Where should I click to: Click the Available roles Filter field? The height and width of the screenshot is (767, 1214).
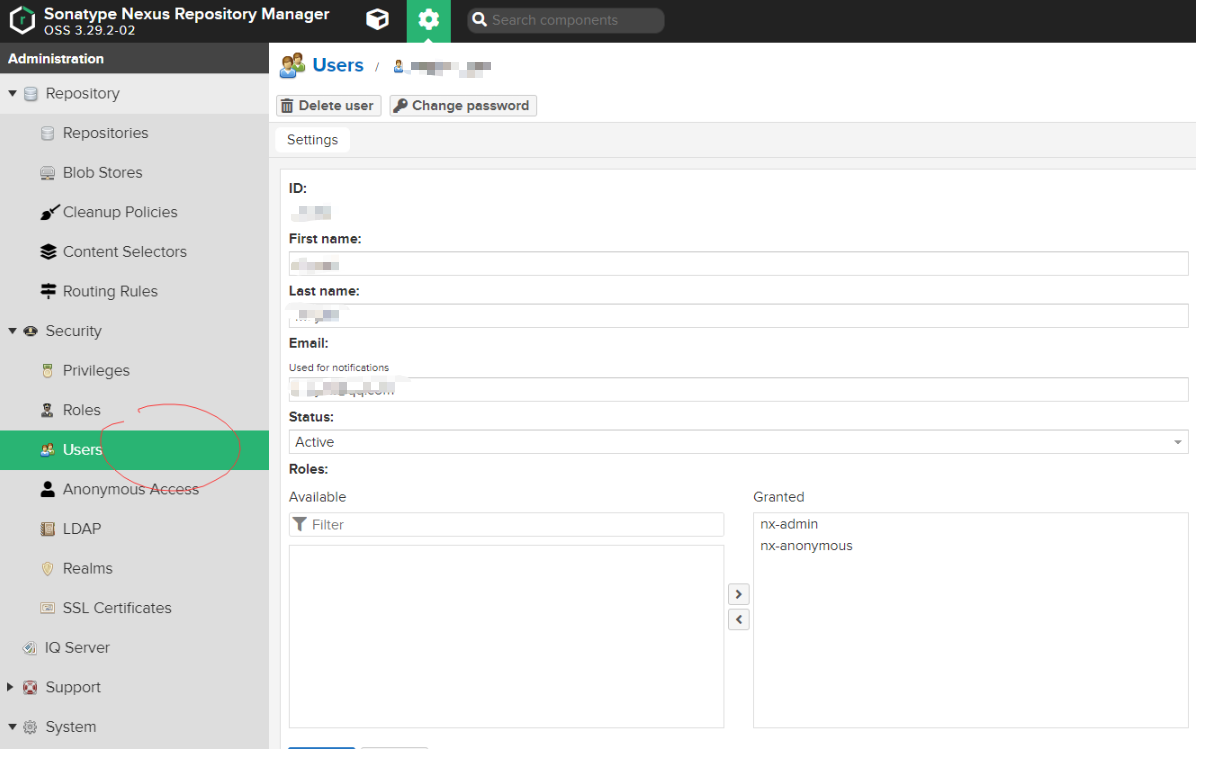[x=506, y=525]
